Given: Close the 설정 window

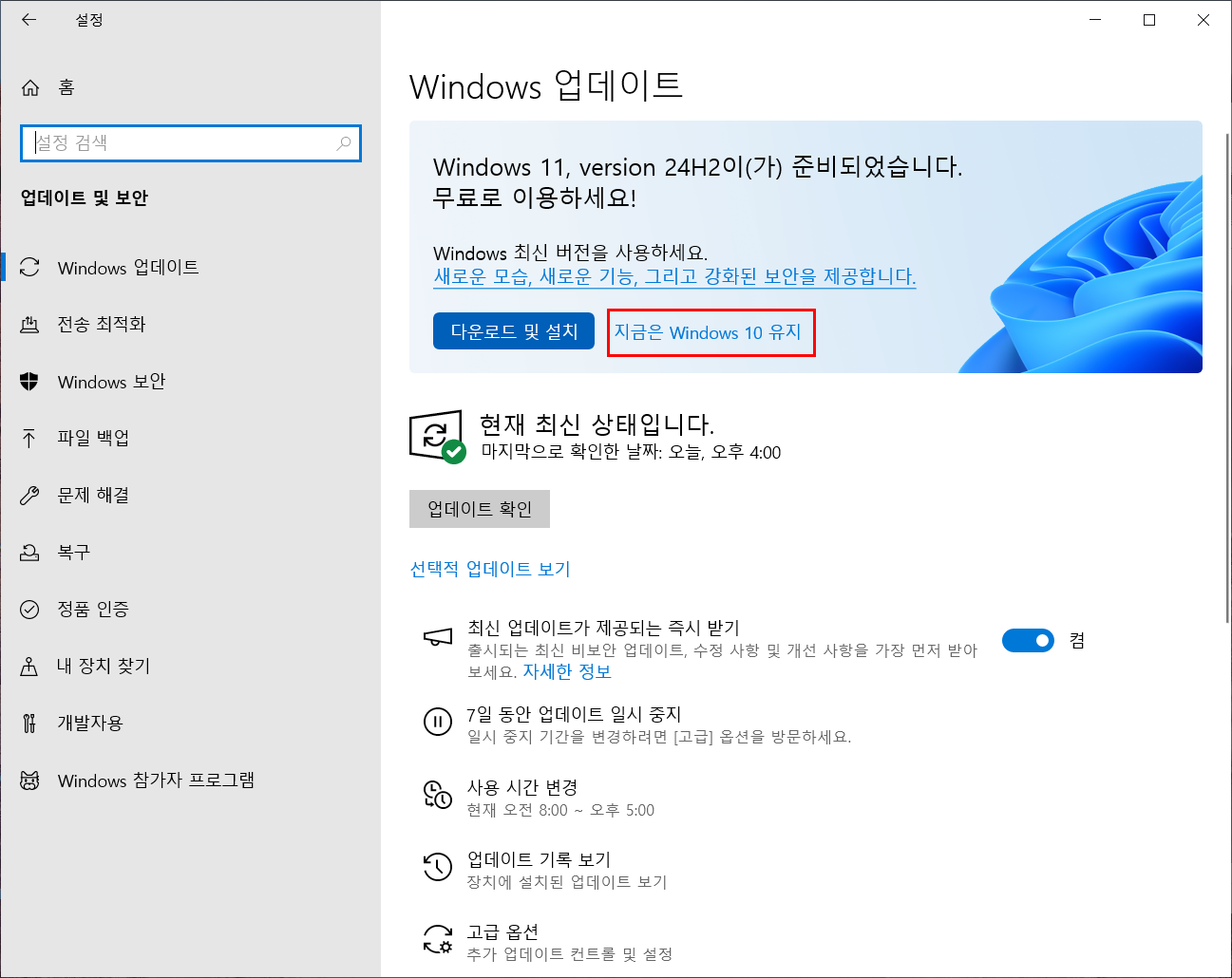Looking at the screenshot, I should point(1204,20).
